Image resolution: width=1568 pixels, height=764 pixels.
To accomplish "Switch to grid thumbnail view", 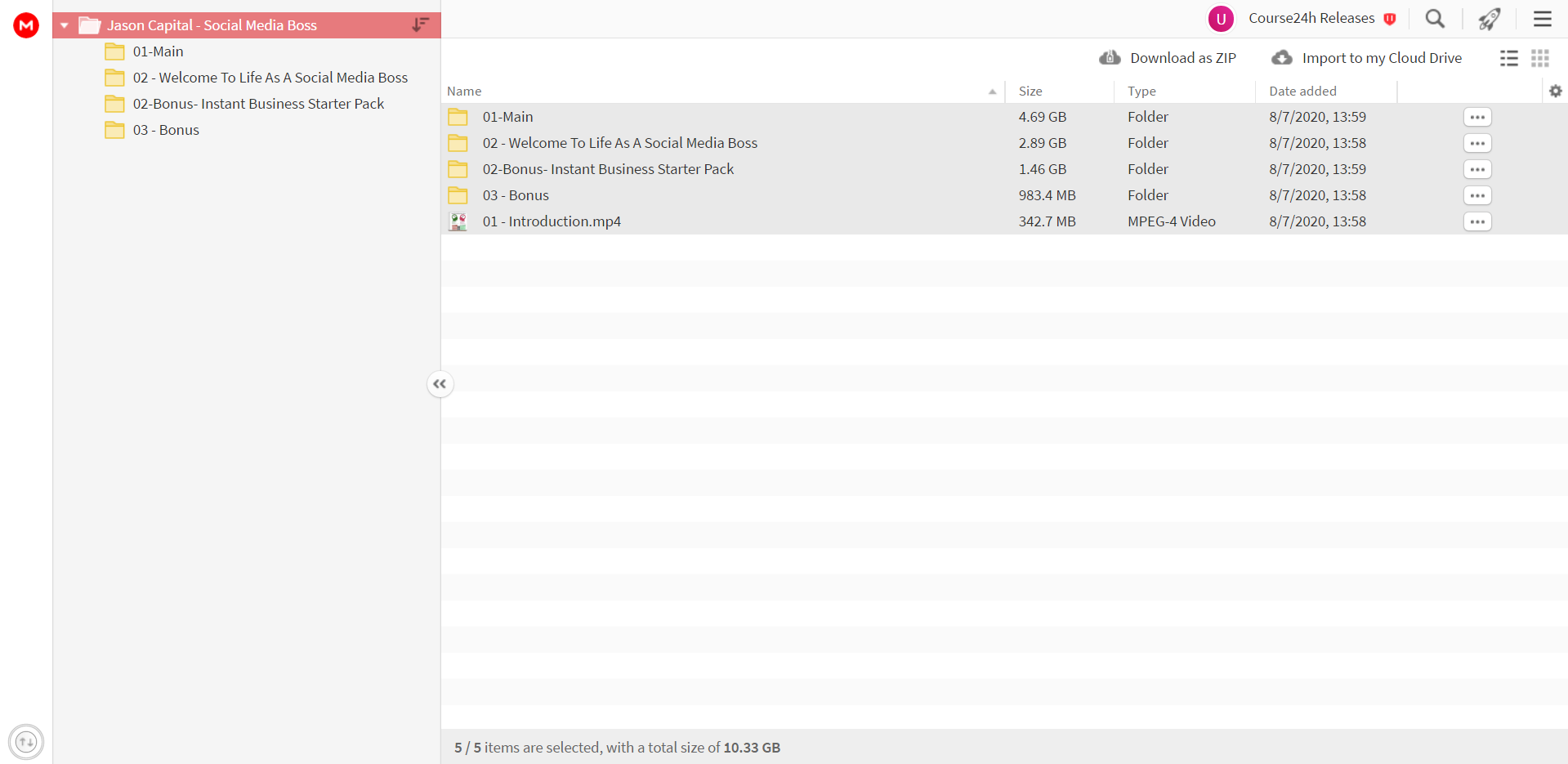I will pyautogui.click(x=1540, y=58).
